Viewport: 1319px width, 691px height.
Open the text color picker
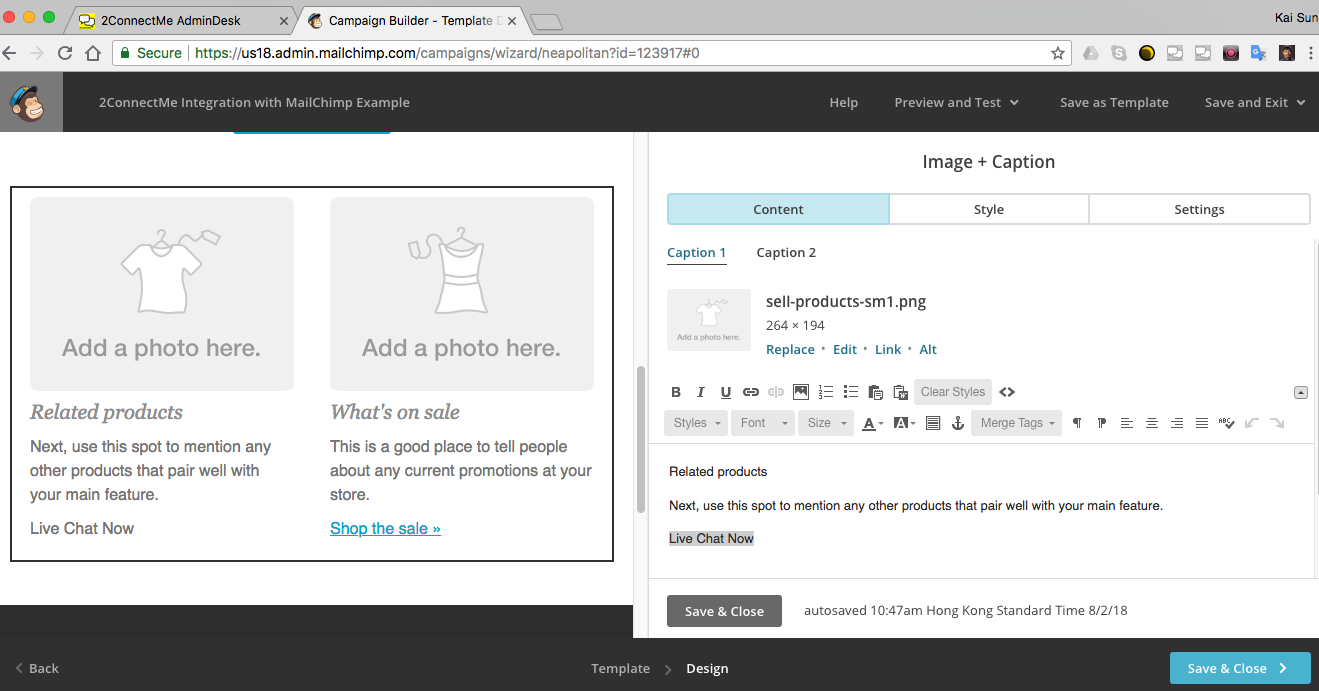click(871, 423)
